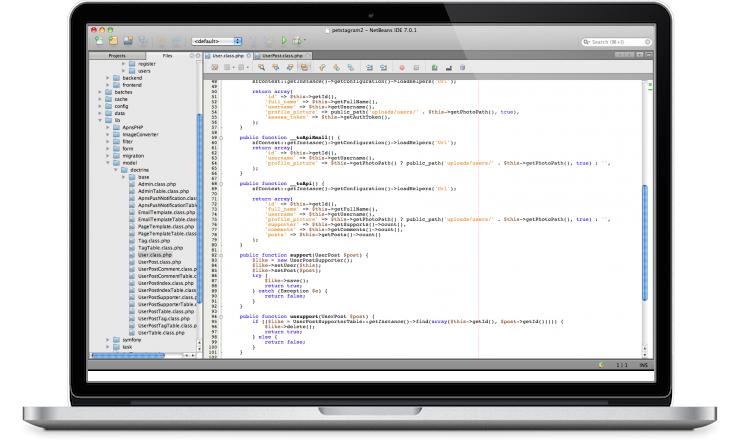Click the red Start Macro Recording icon
The image size is (740, 440).
tap(402, 68)
